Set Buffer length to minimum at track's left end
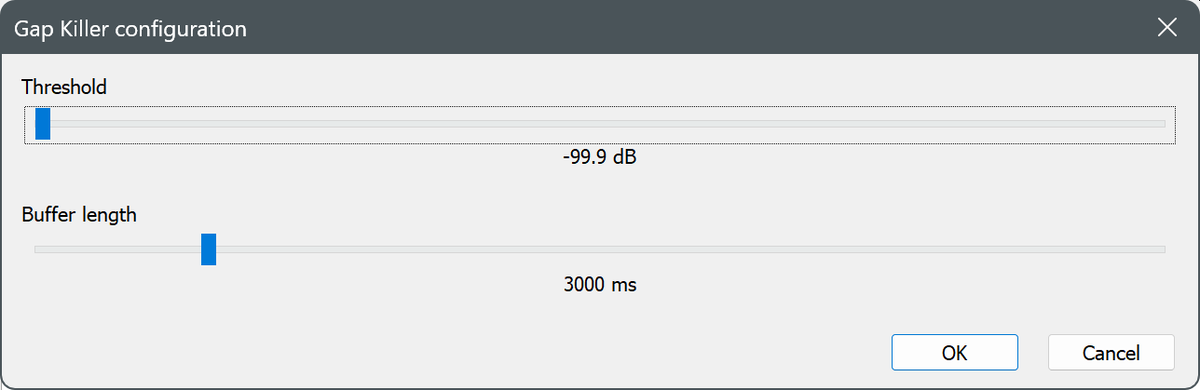This screenshot has height=390, width=1200. [x=40, y=249]
